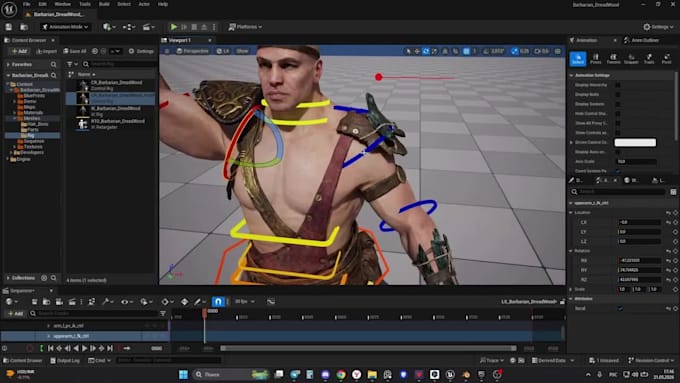Screen dimensions: 680x383
Task: Toggle the Display Axes checkbox
Action: pos(618,152)
